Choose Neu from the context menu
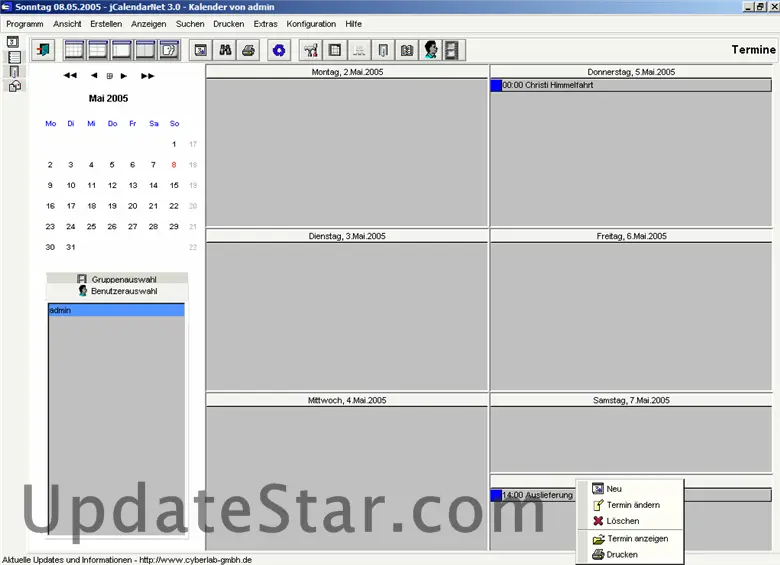This screenshot has width=780, height=565. click(x=630, y=489)
